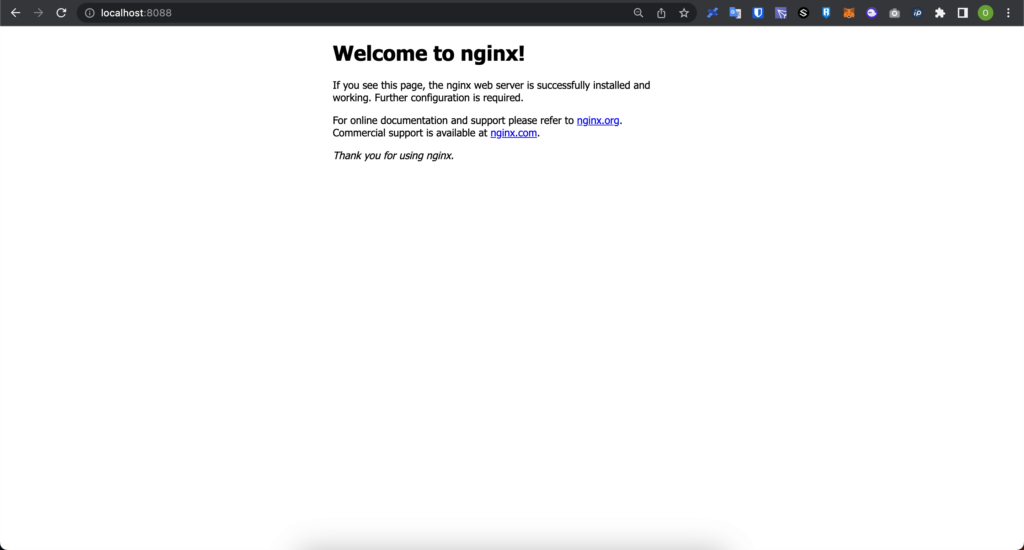Toggle the browser side panel
1024x550 pixels.
[963, 13]
